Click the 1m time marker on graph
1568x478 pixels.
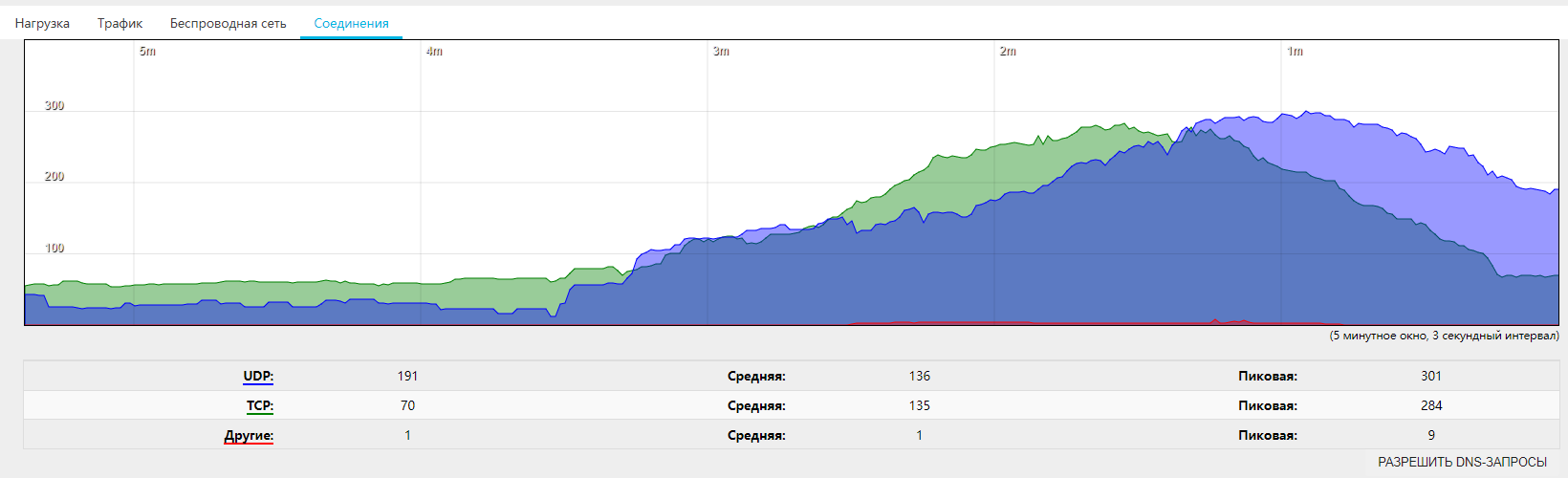click(x=1295, y=52)
